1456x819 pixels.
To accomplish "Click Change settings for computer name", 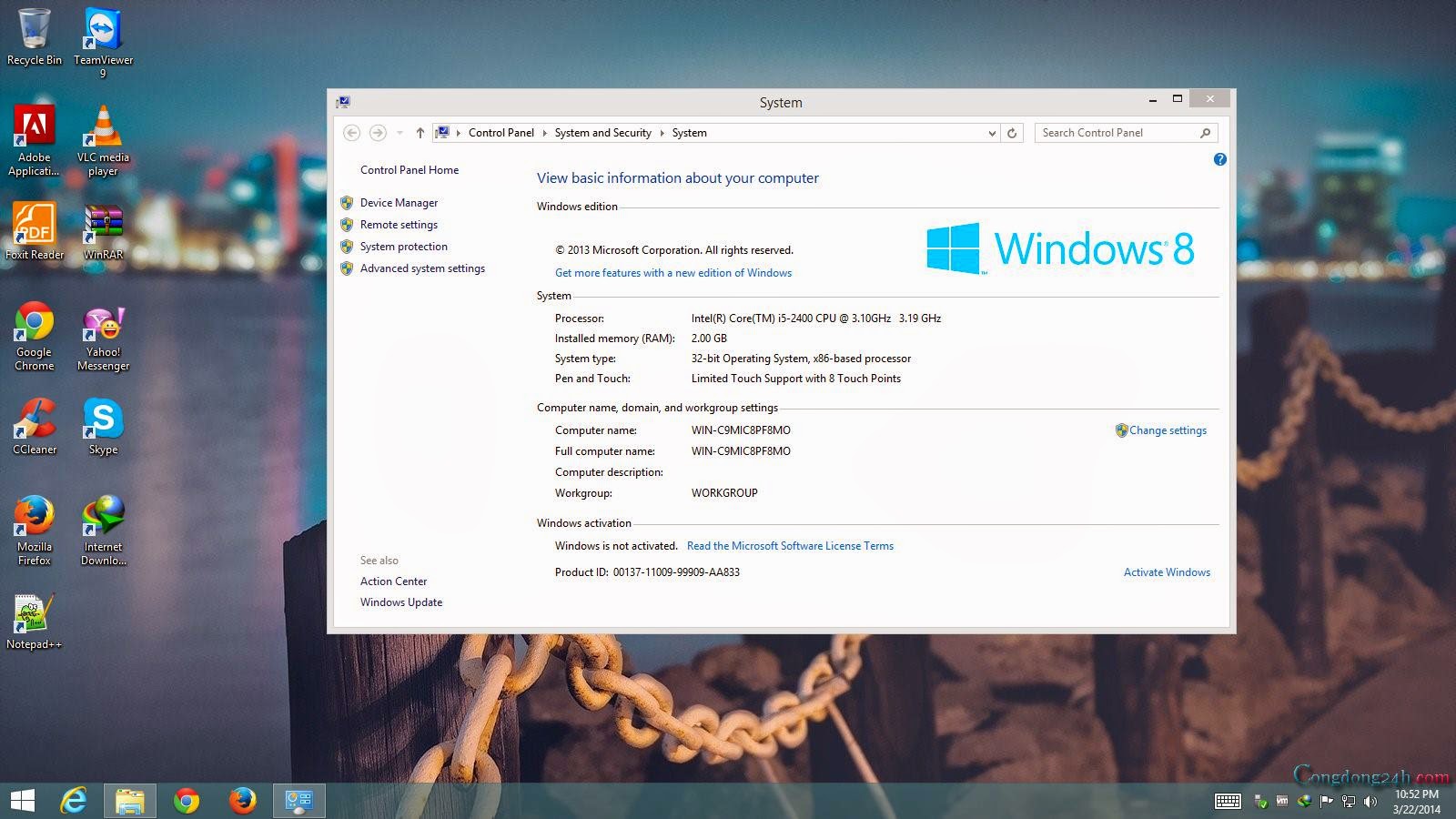I will [1168, 430].
